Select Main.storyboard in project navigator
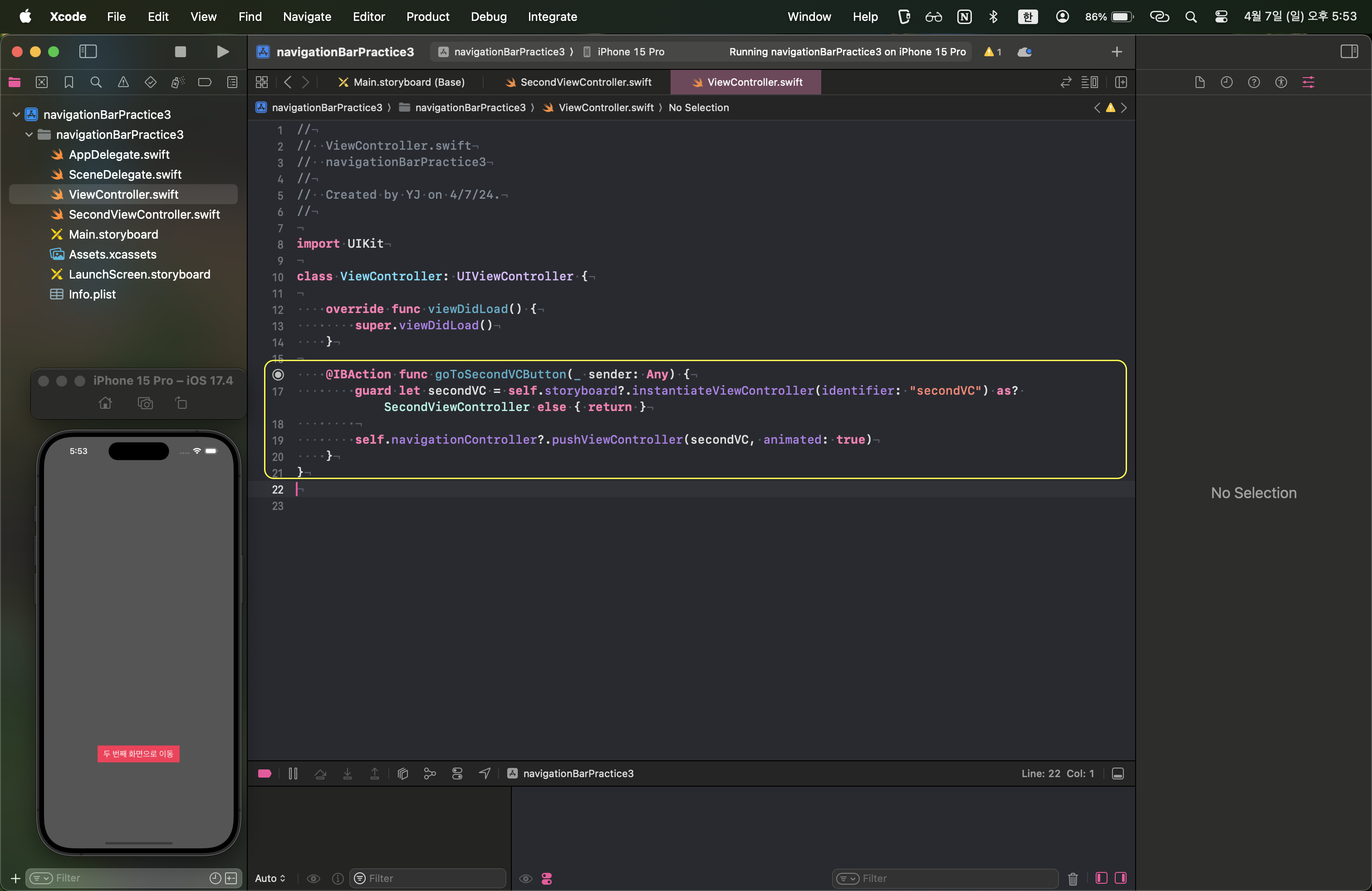The image size is (1372, 891). tap(113, 235)
